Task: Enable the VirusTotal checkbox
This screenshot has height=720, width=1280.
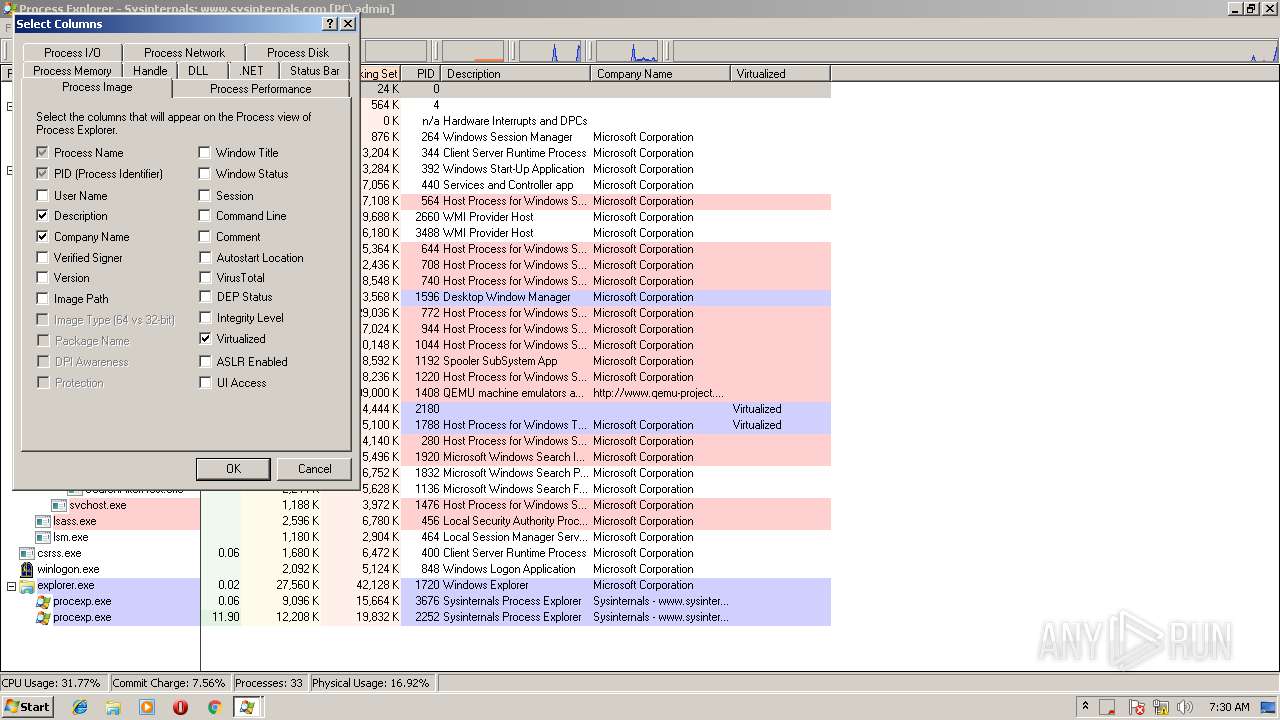Action: 205,277
